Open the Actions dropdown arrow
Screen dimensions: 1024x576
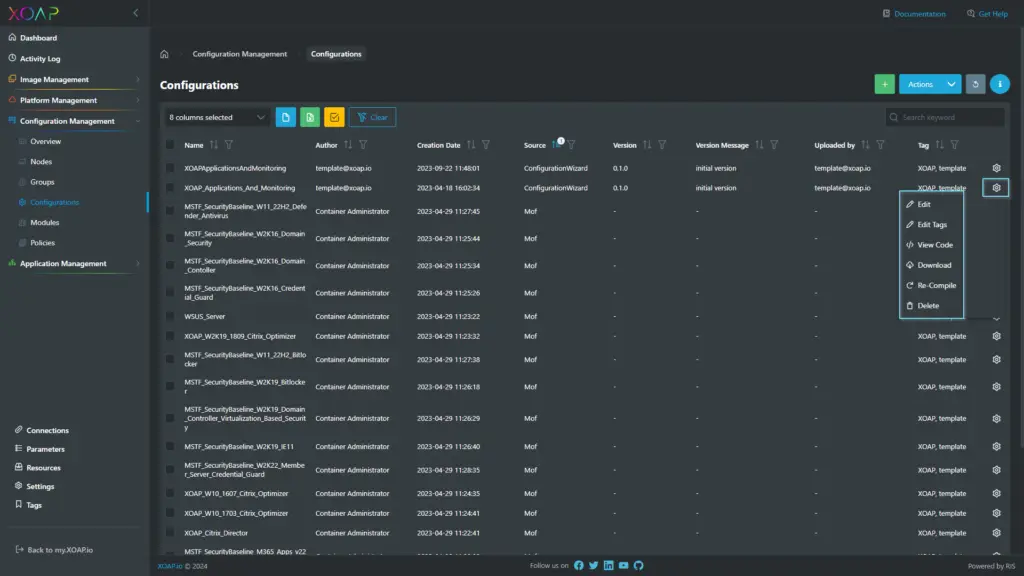coord(951,84)
